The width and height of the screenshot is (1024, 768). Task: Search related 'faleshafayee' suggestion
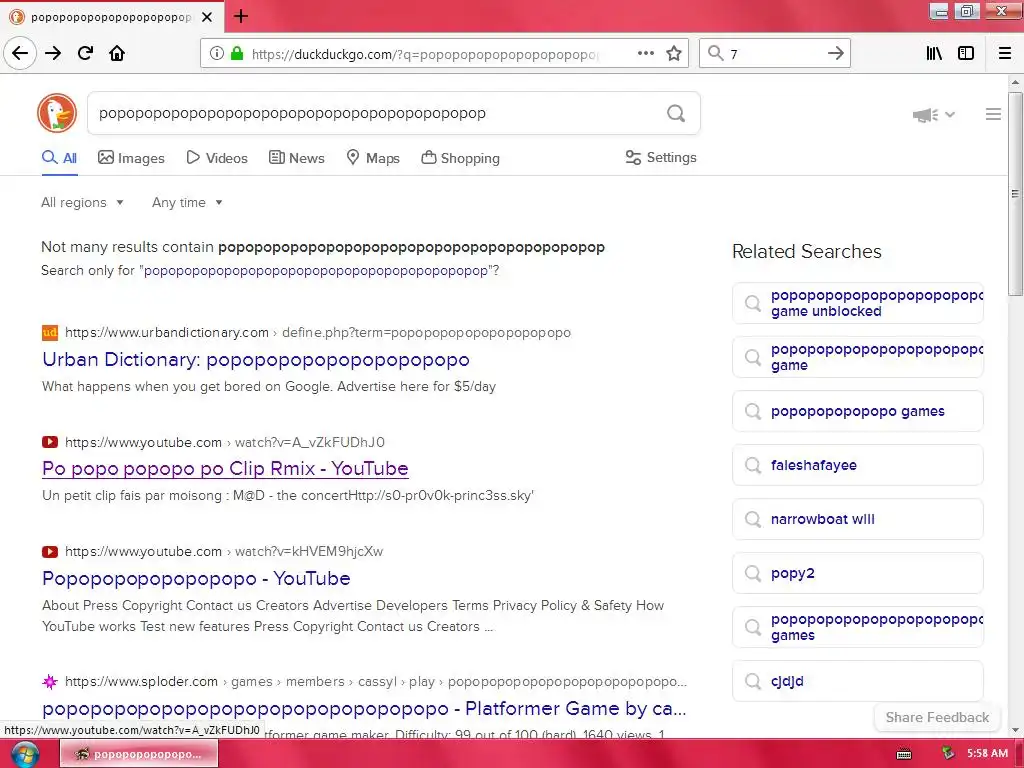coord(857,465)
